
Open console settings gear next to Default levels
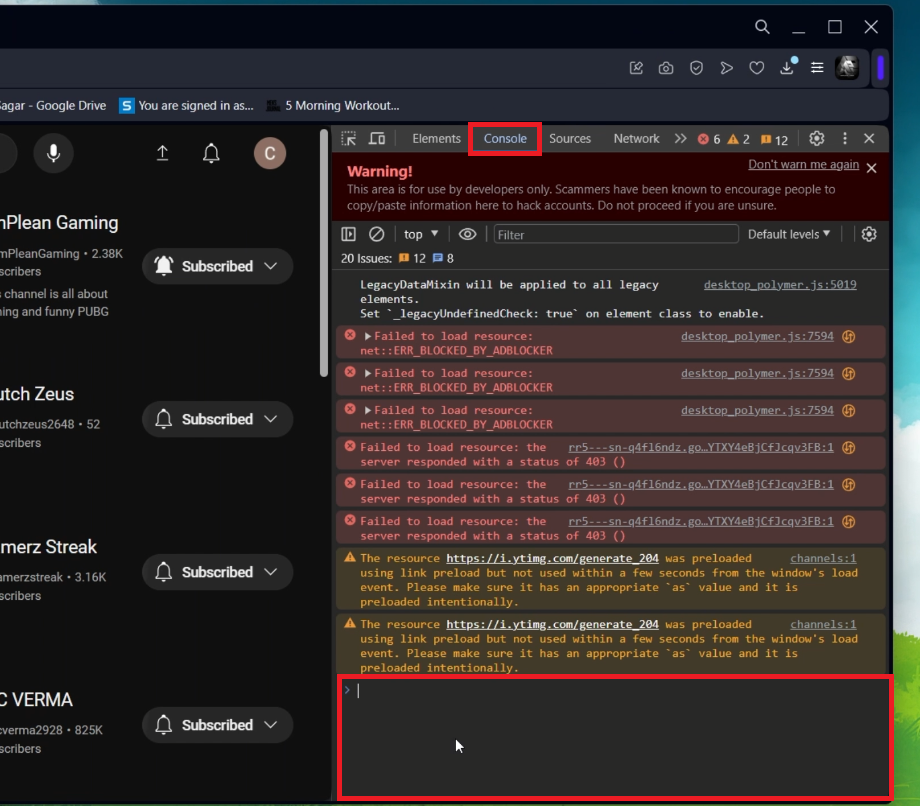[869, 234]
